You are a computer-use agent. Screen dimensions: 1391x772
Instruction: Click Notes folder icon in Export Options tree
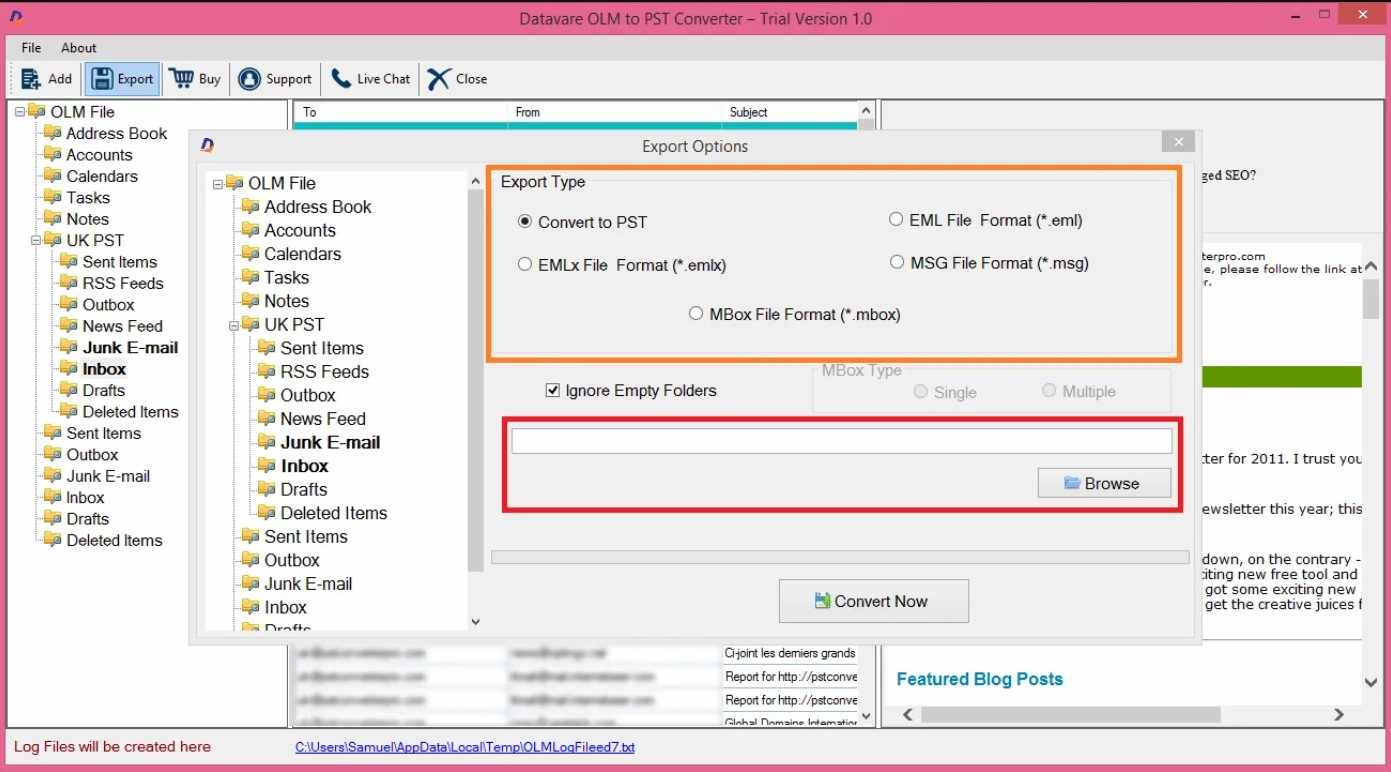click(x=251, y=301)
